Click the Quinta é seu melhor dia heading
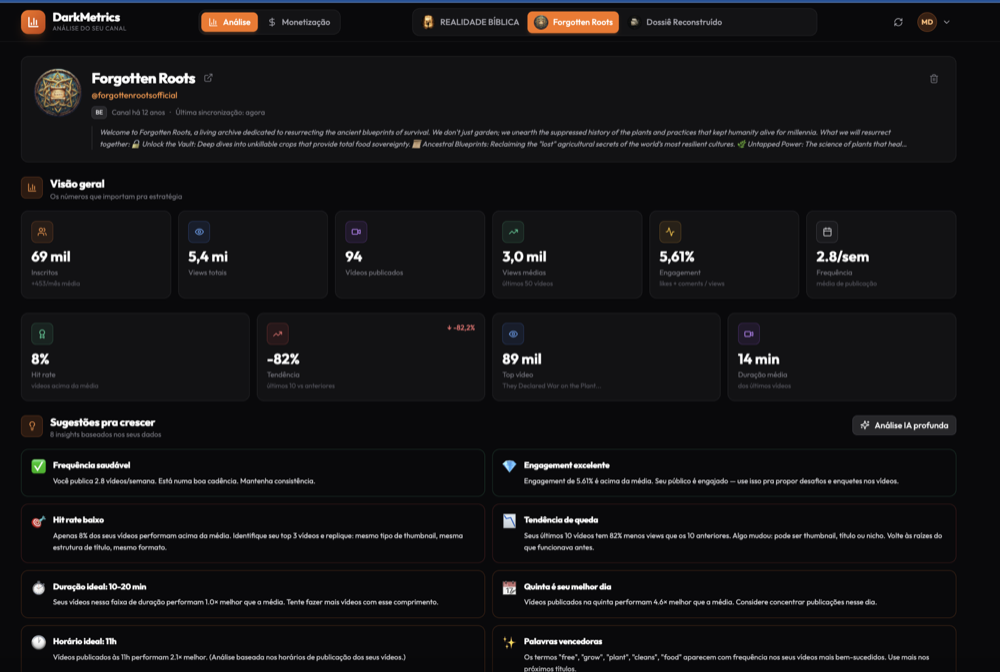Image resolution: width=1000 pixels, height=672 pixels. tap(567, 587)
